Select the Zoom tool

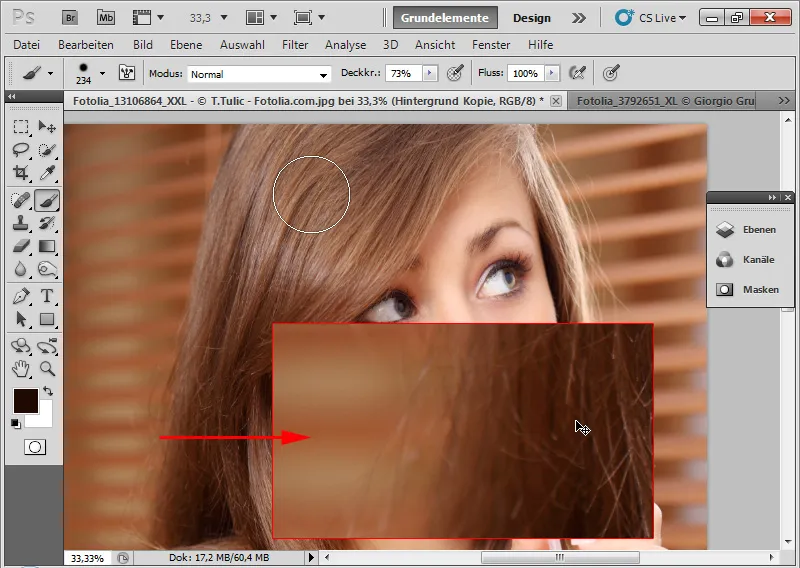(x=47, y=369)
